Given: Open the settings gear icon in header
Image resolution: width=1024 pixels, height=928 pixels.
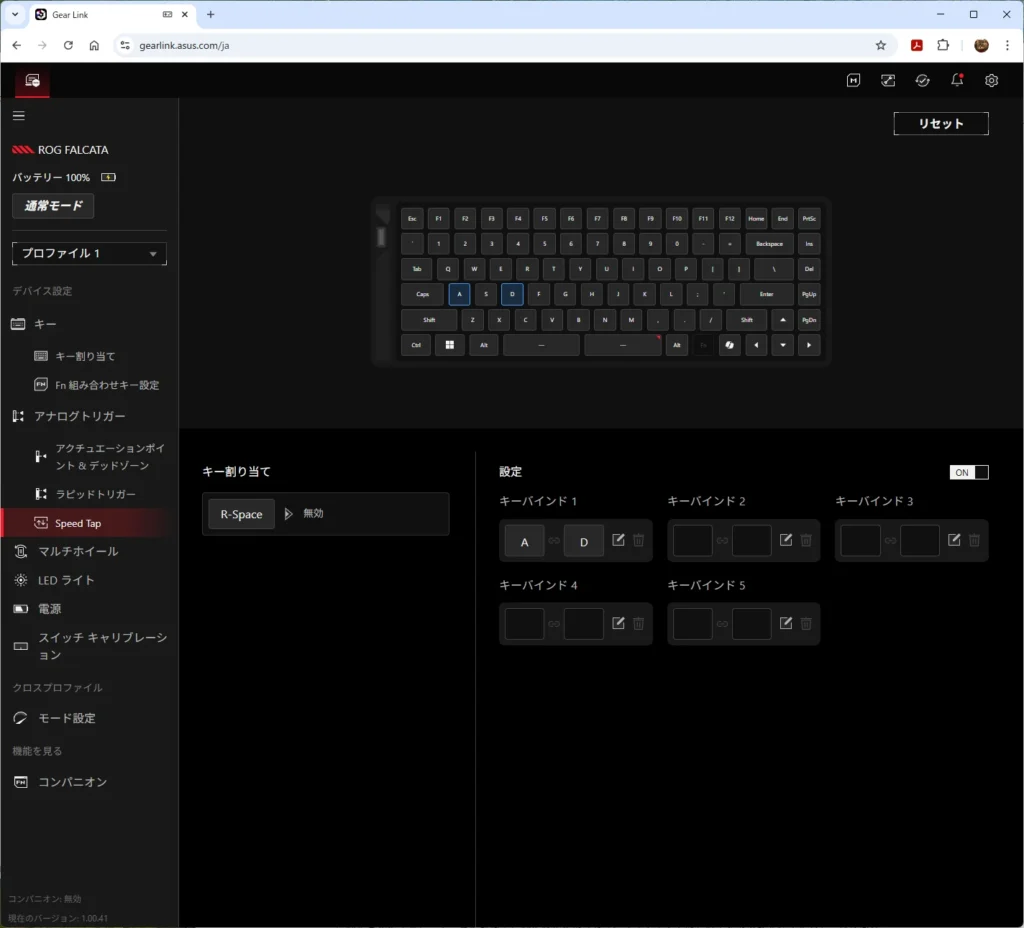Looking at the screenshot, I should (991, 81).
